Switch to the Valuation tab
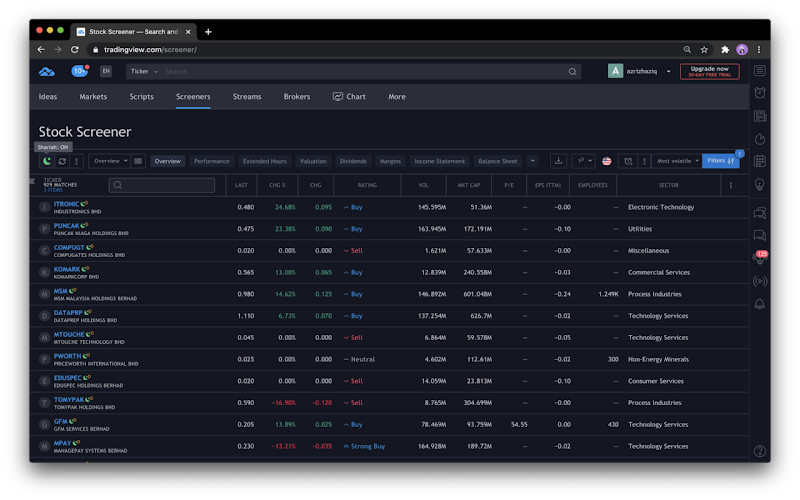This screenshot has width=800, height=500. (x=313, y=161)
